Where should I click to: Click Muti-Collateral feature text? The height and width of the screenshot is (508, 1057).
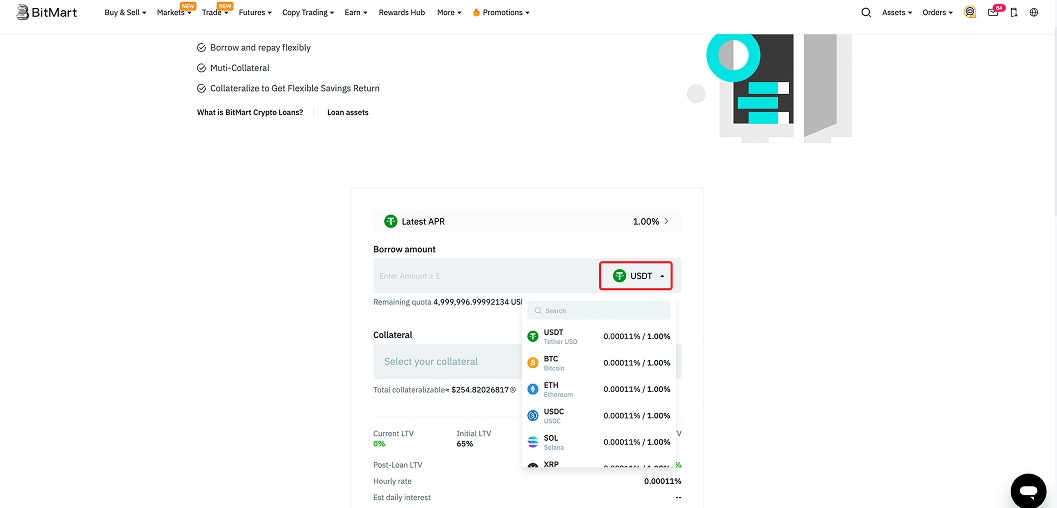[x=239, y=68]
